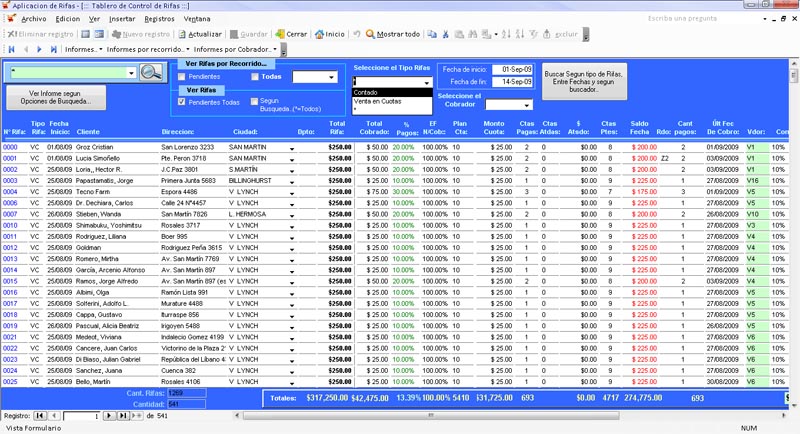Image resolution: width=800 pixels, height=434 pixels.
Task: Click the Cerrar toolbar icon
Action: point(280,34)
